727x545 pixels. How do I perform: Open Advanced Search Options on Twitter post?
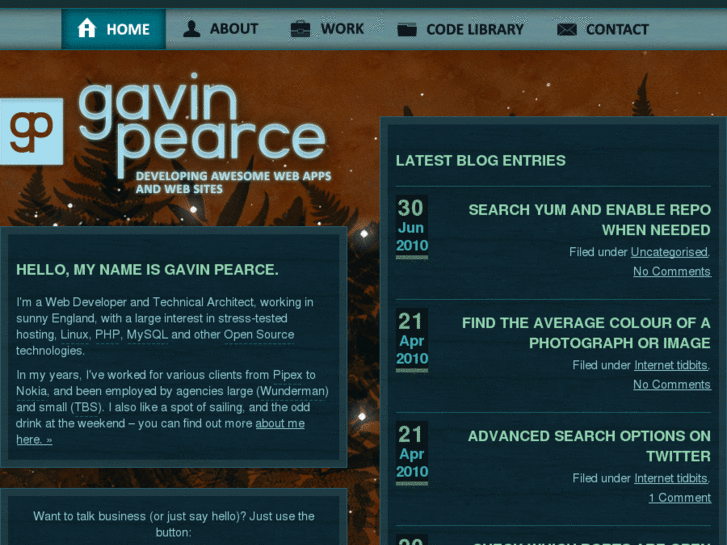tap(589, 446)
